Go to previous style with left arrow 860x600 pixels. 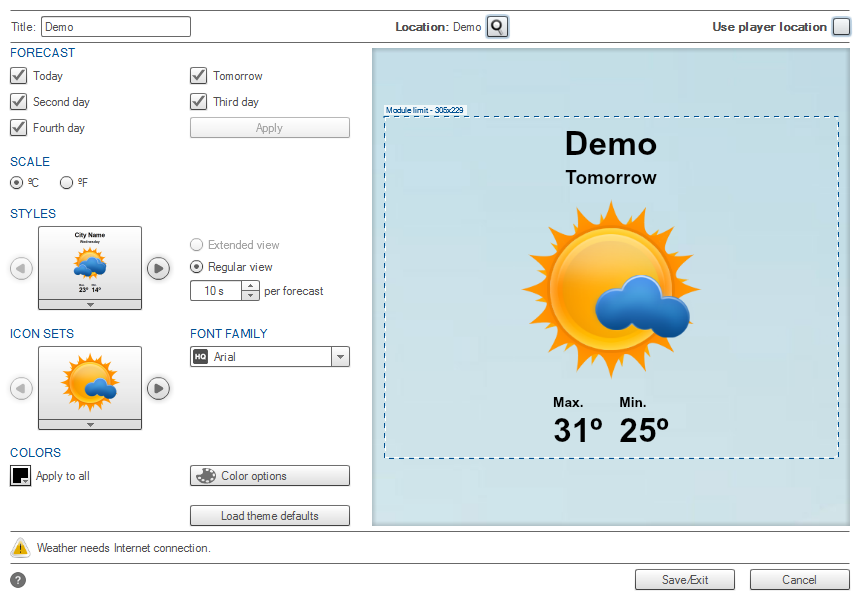point(21,268)
